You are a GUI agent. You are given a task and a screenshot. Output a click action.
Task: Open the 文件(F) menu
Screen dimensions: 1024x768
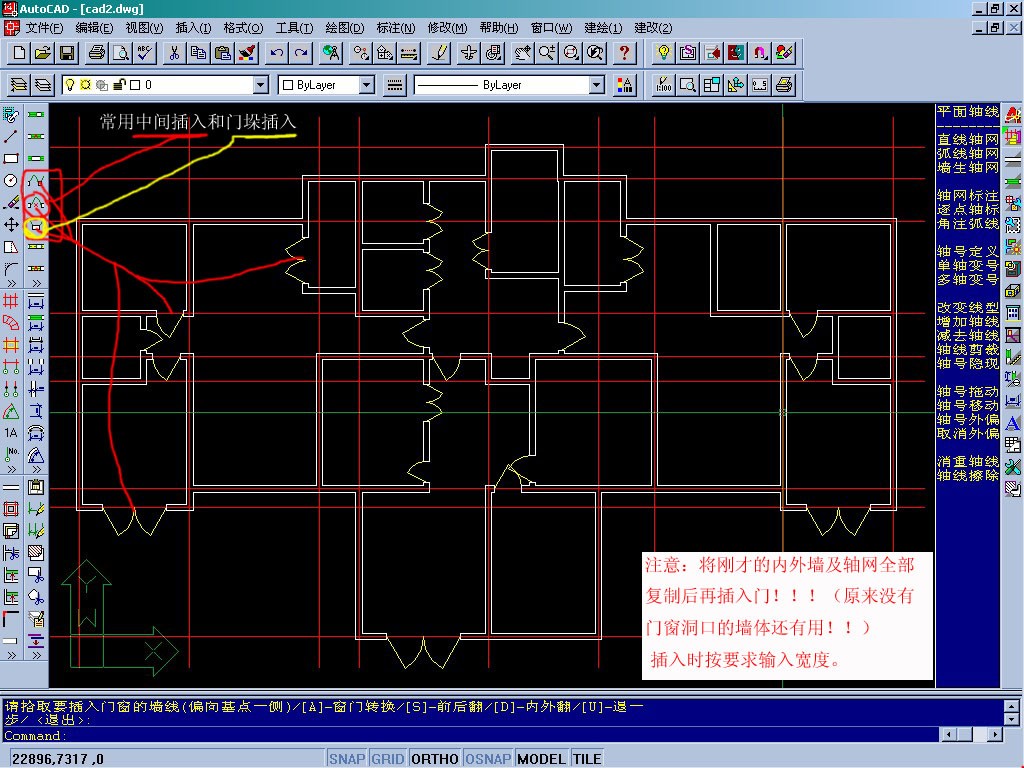pyautogui.click(x=44, y=28)
